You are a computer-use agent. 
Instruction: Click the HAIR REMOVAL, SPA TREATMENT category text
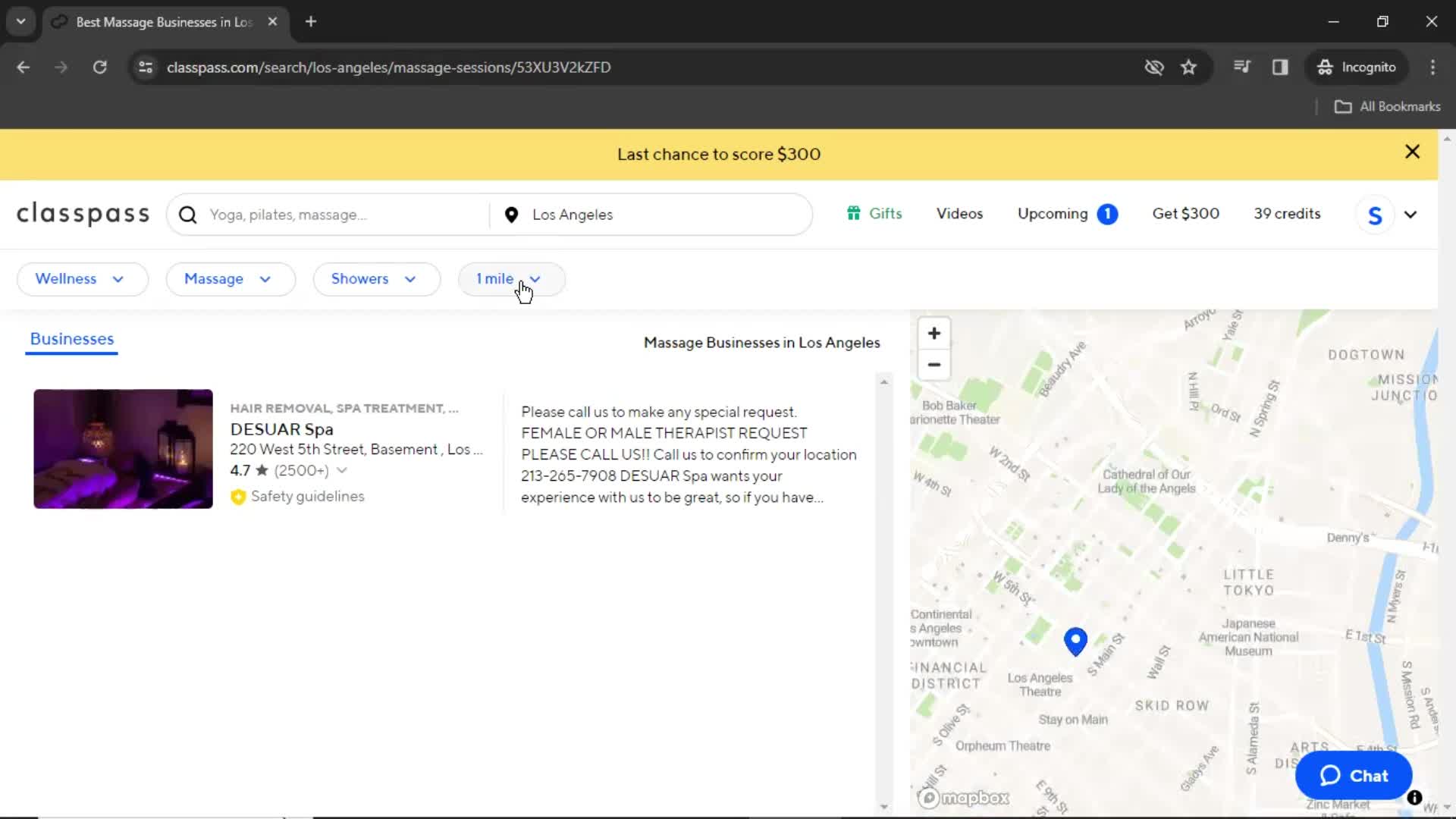(x=344, y=409)
